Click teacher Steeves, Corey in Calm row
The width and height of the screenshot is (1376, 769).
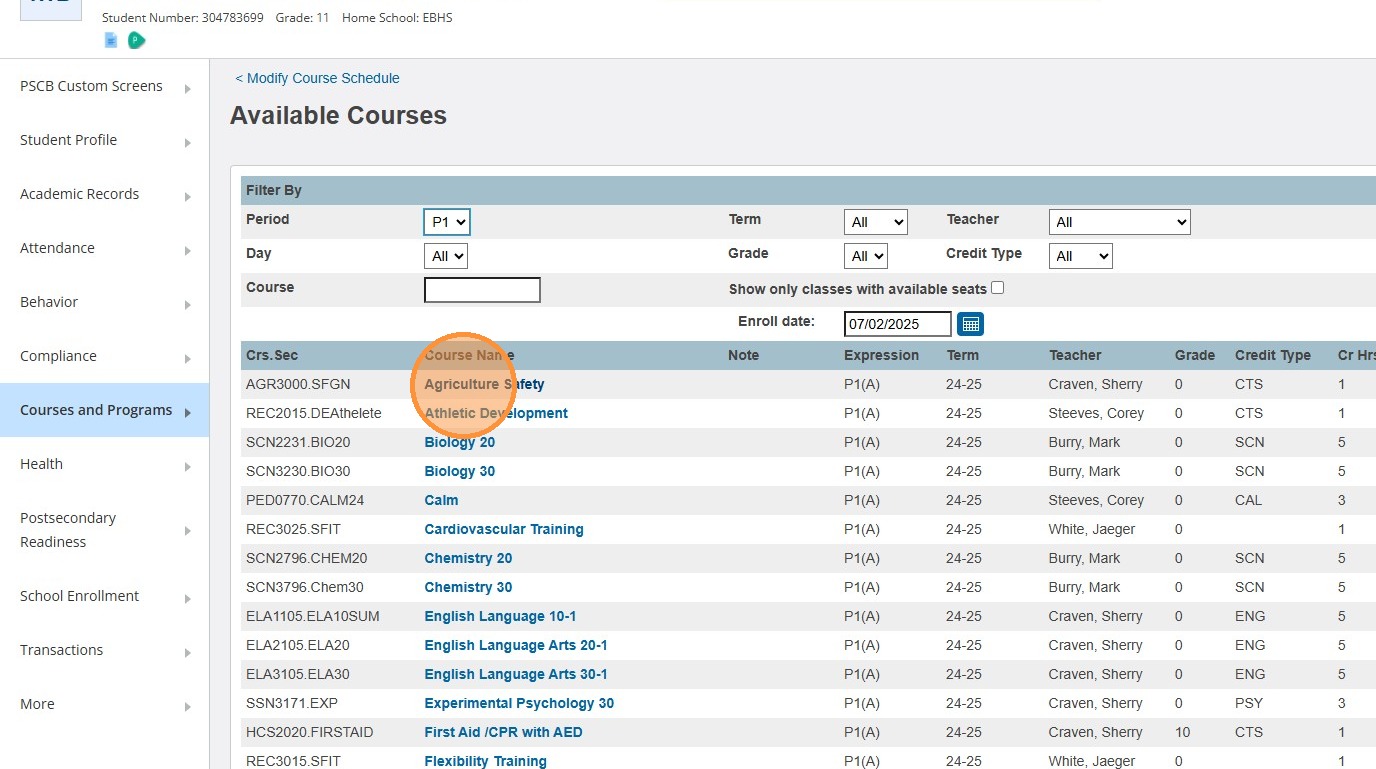click(1096, 500)
